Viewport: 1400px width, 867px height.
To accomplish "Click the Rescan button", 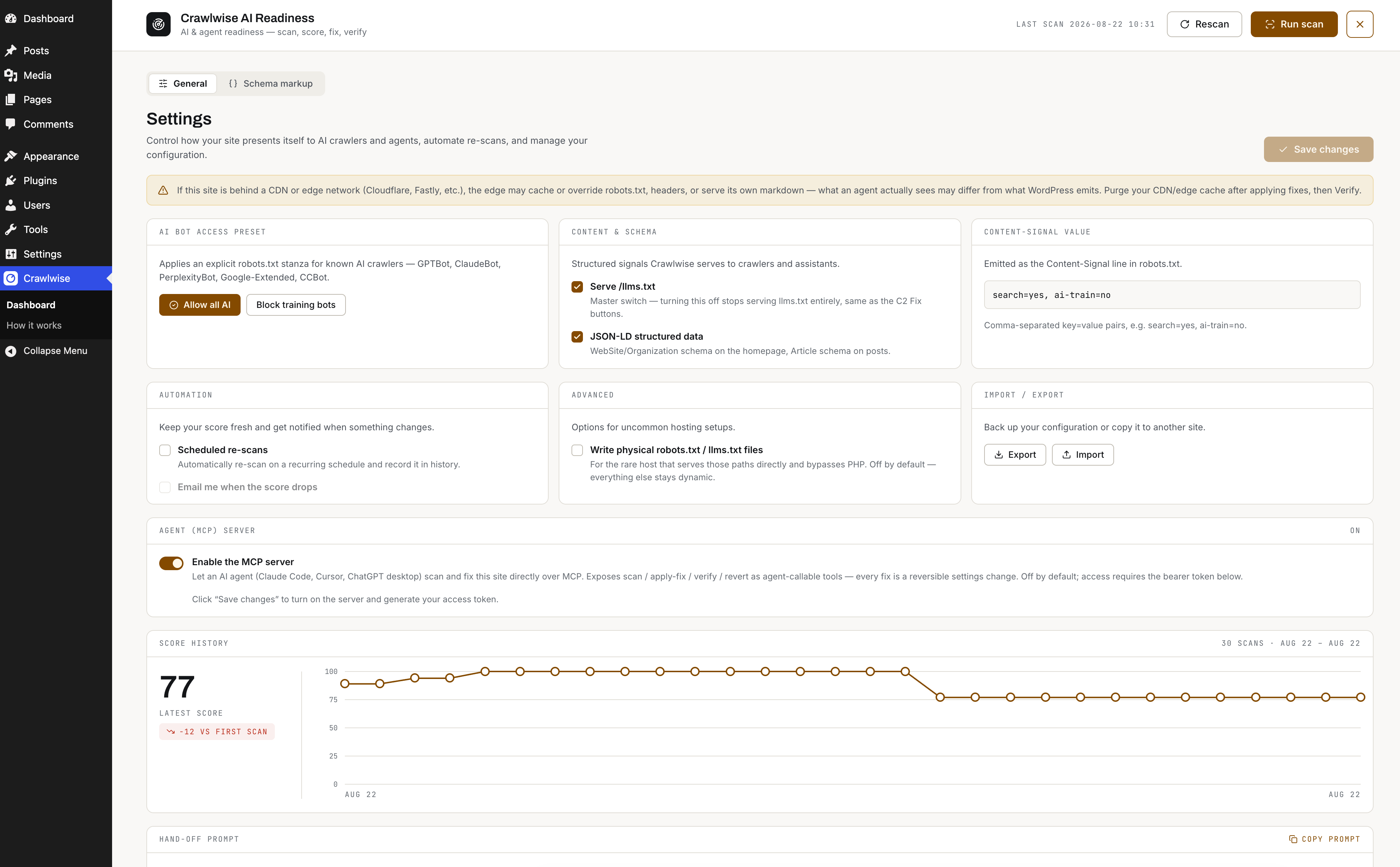I will pyautogui.click(x=1204, y=24).
